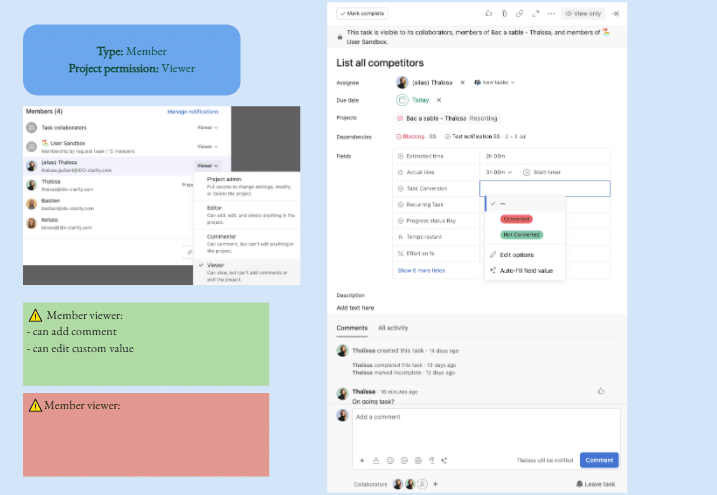Switch to the All activity tab
This screenshot has width=717, height=495.
tap(392, 327)
